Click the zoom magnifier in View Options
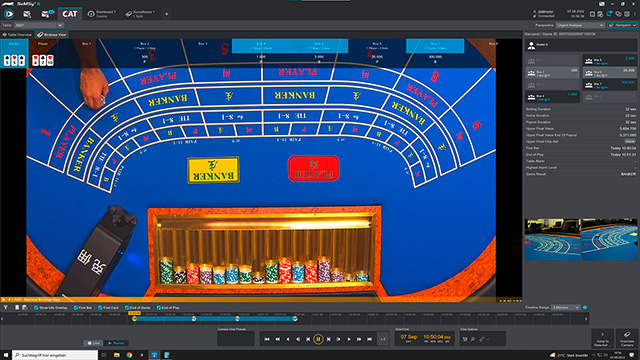 [x=473, y=339]
